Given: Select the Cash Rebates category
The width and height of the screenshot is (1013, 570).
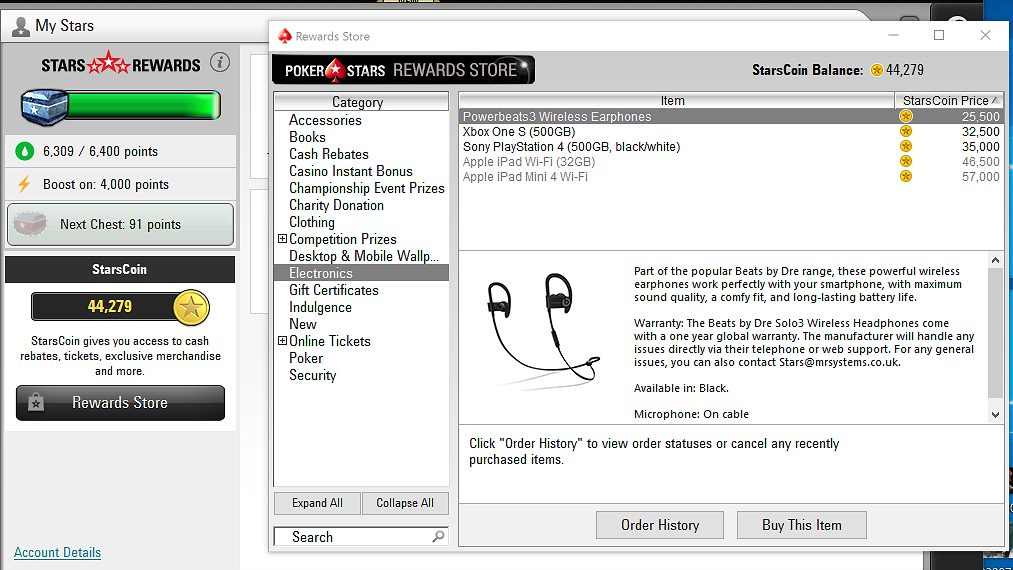Looking at the screenshot, I should pos(329,154).
